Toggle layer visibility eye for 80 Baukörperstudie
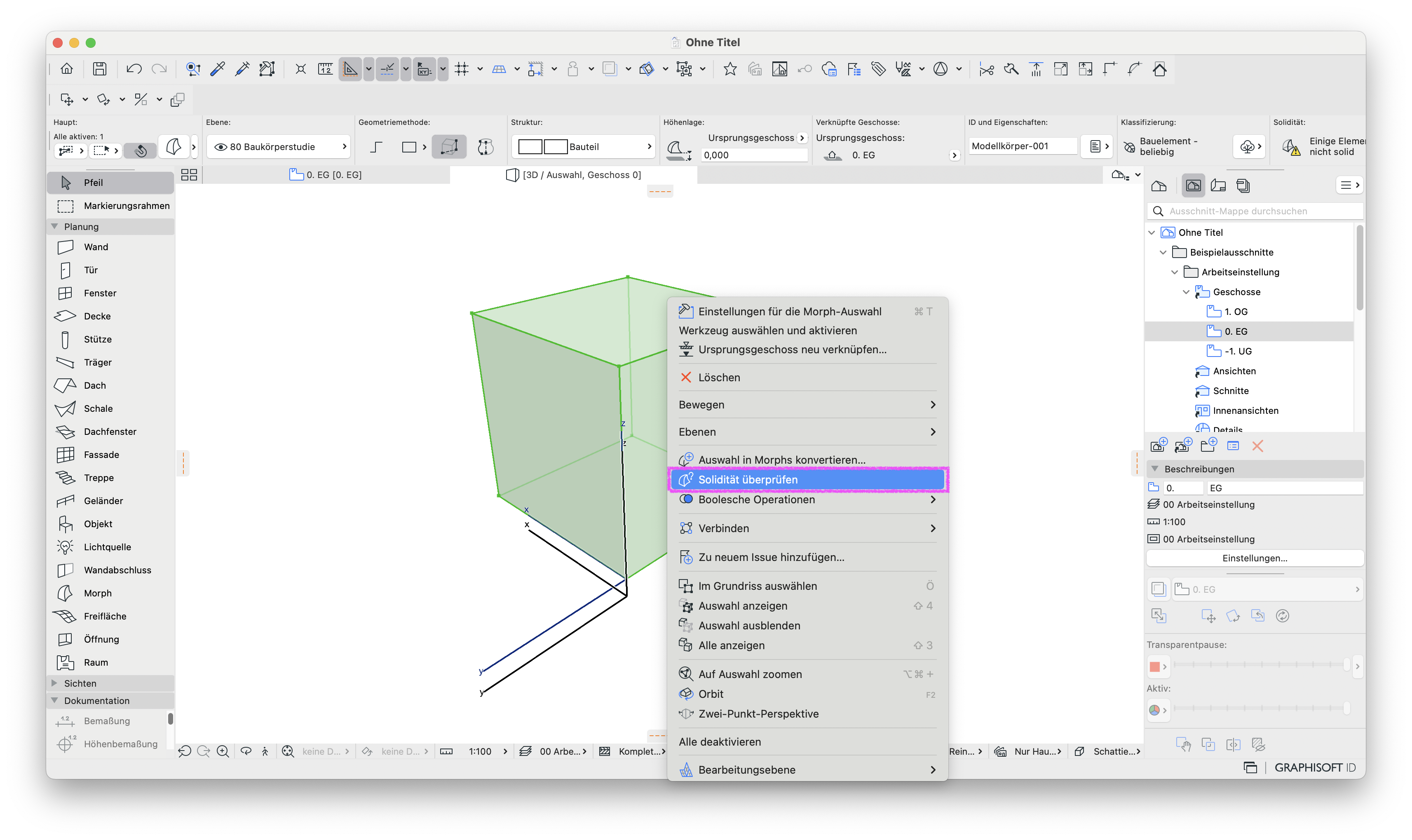 pyautogui.click(x=221, y=147)
